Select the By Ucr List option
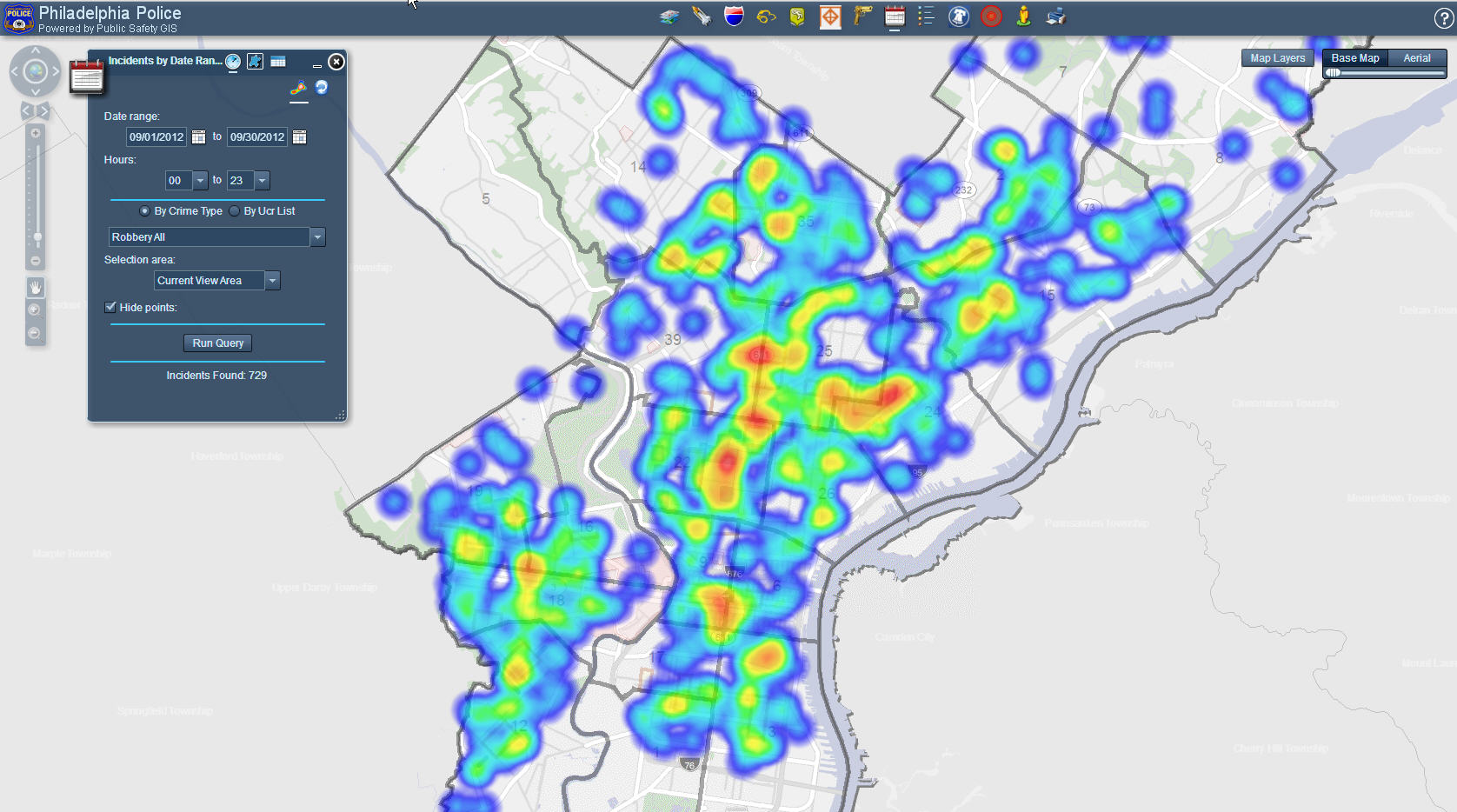Viewport: 1457px width, 812px height. coord(235,211)
